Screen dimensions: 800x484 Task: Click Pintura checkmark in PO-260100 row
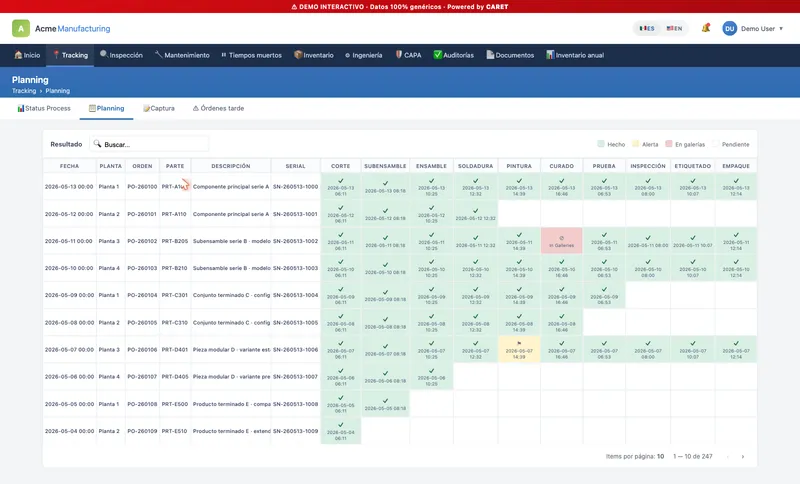pos(519,181)
